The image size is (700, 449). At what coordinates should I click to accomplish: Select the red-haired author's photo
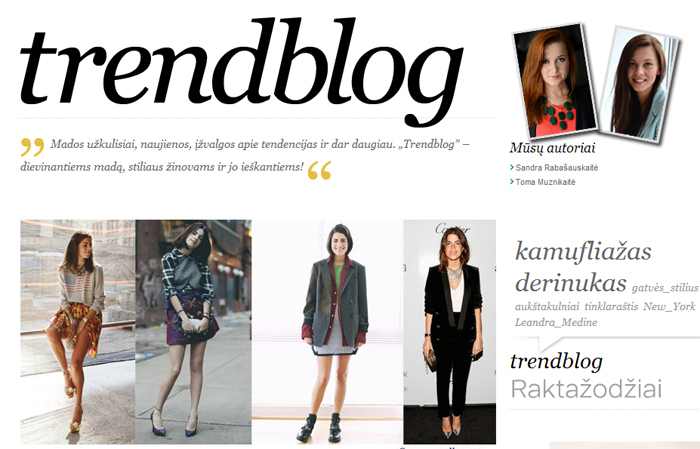click(x=554, y=80)
